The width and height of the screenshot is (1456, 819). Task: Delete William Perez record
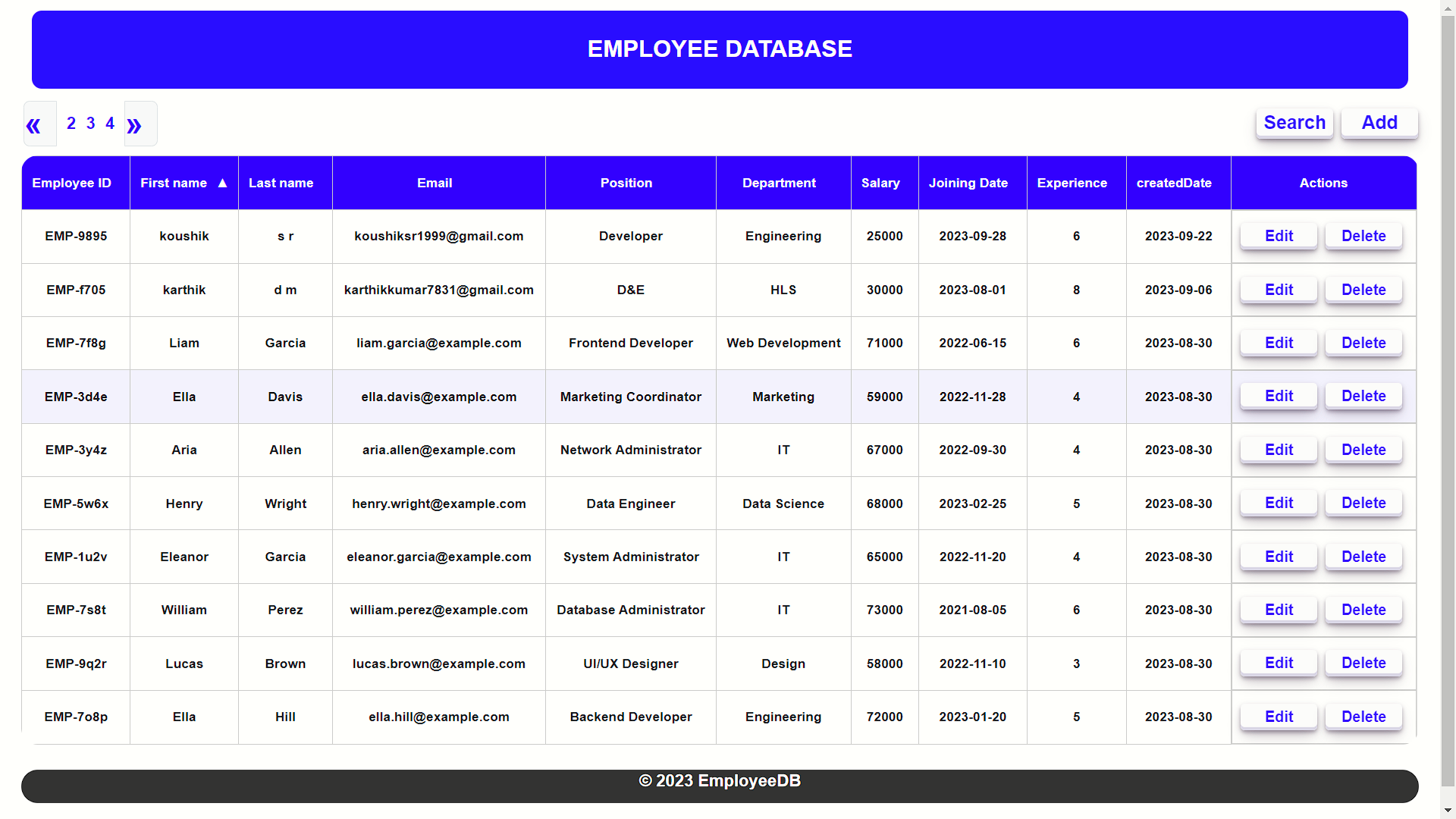[x=1363, y=610]
